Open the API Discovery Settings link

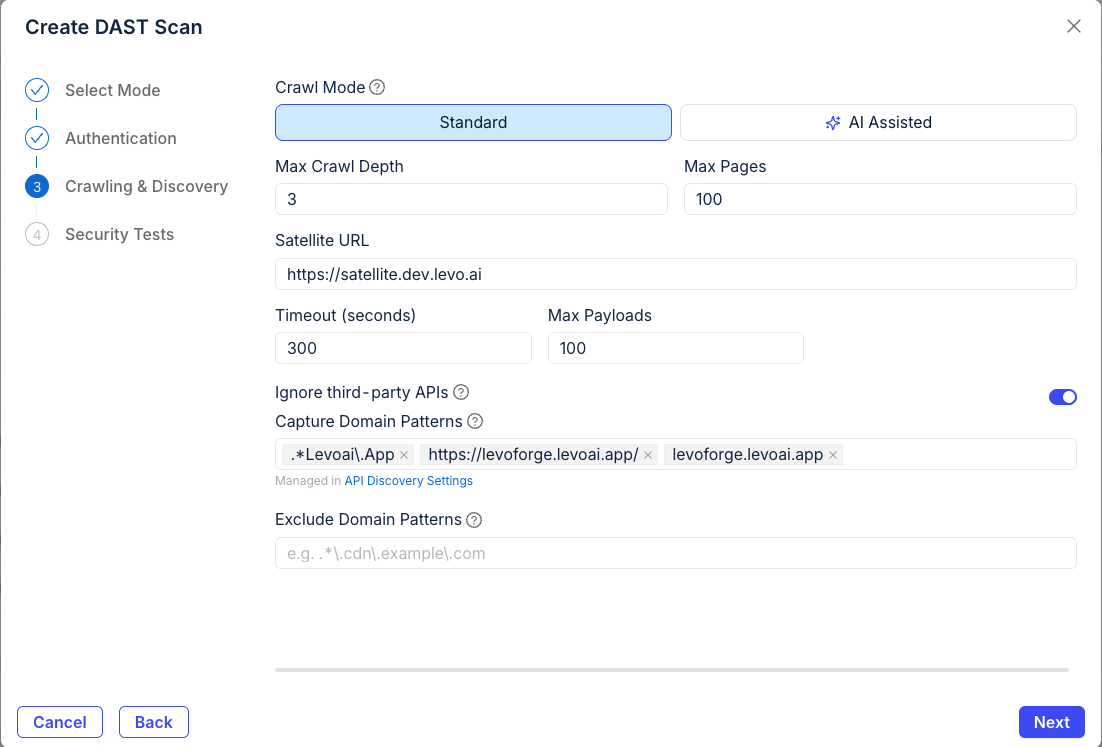[x=408, y=481]
